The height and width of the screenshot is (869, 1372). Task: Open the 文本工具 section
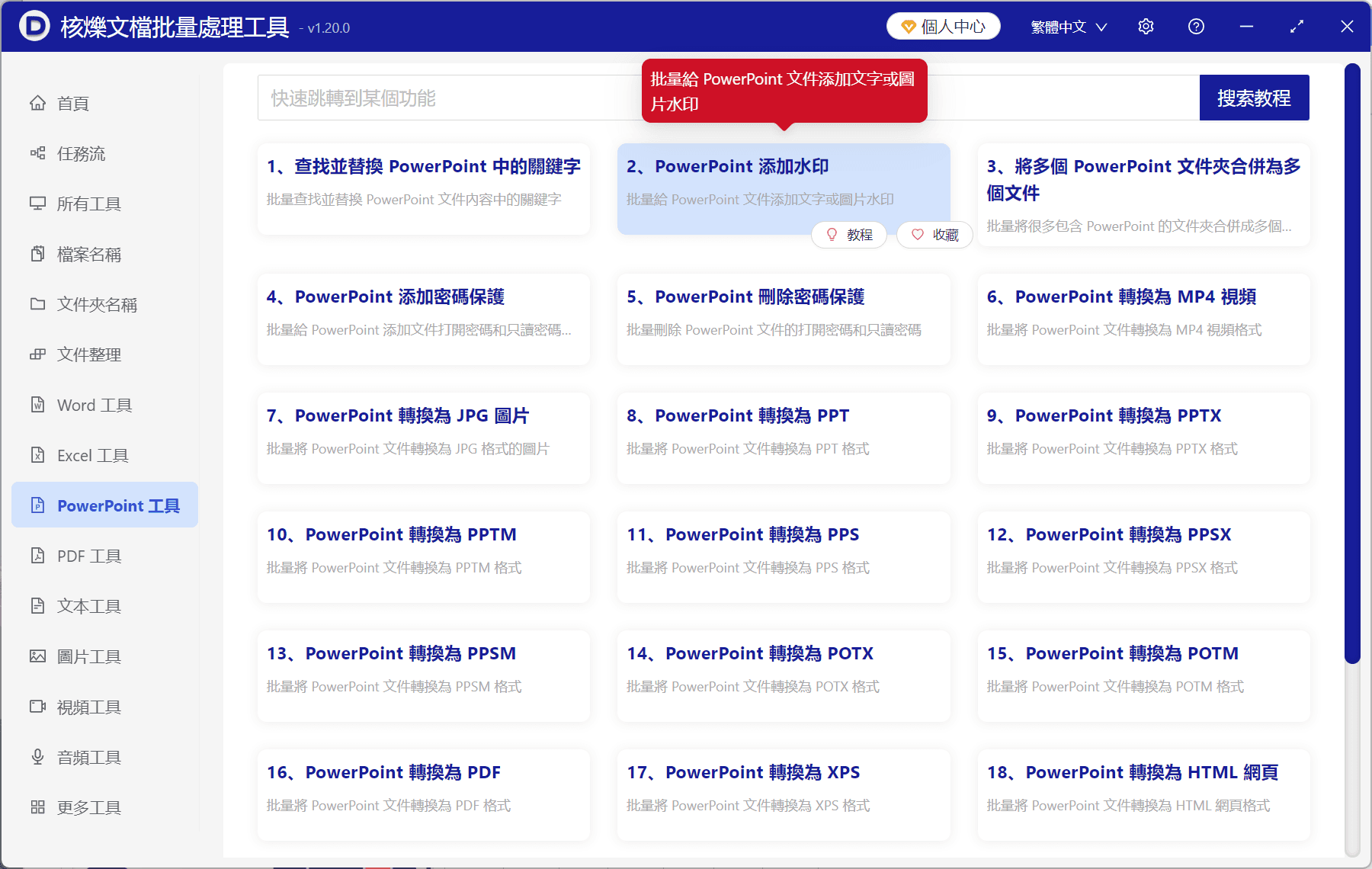(x=88, y=606)
